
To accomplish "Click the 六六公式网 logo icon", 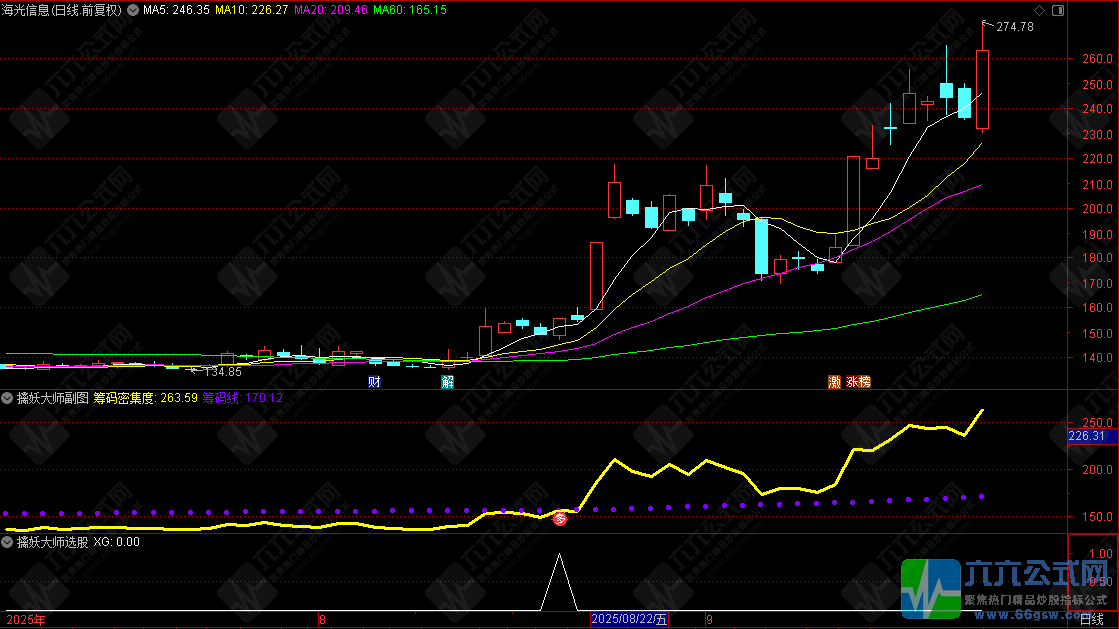I will pyautogui.click(x=931, y=589).
